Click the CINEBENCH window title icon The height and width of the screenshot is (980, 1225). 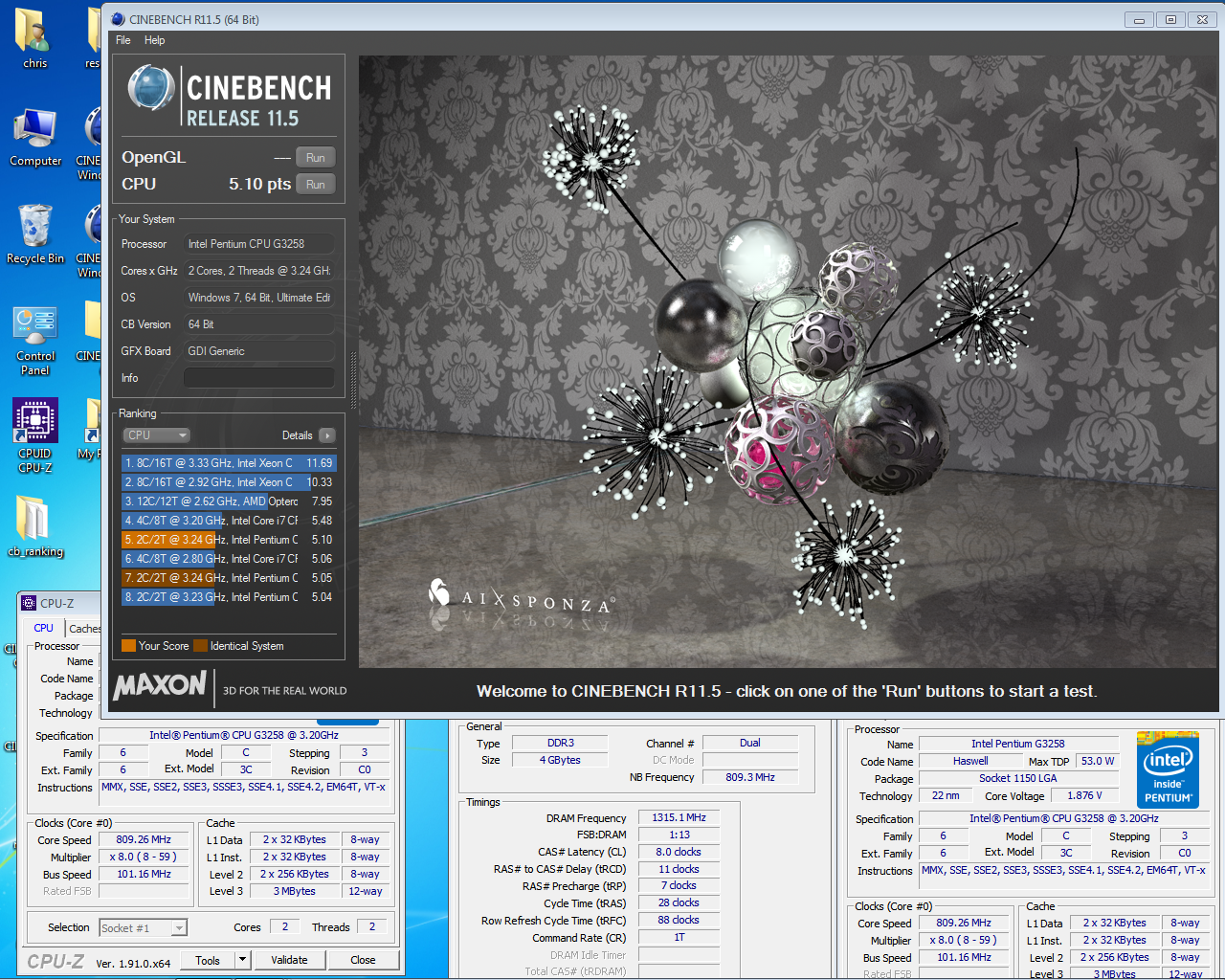(118, 19)
